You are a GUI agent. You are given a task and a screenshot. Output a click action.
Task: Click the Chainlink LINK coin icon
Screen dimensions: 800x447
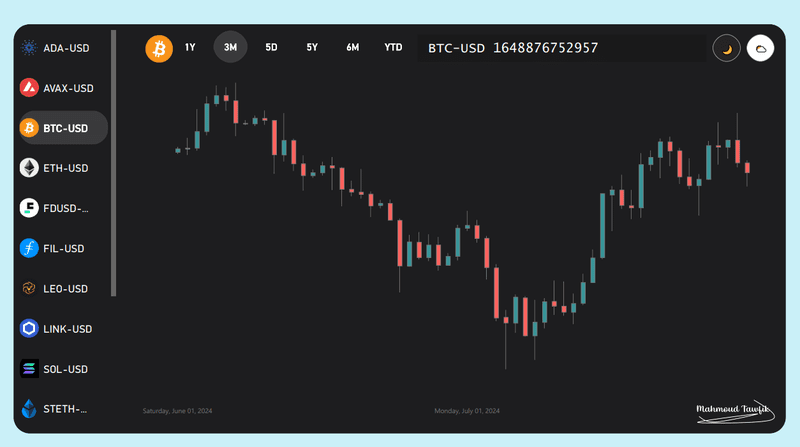pos(29,328)
